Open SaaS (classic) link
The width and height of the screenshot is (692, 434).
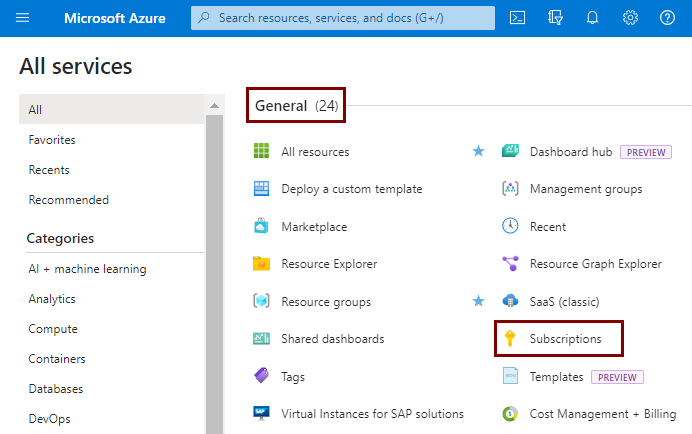tap(564, 302)
